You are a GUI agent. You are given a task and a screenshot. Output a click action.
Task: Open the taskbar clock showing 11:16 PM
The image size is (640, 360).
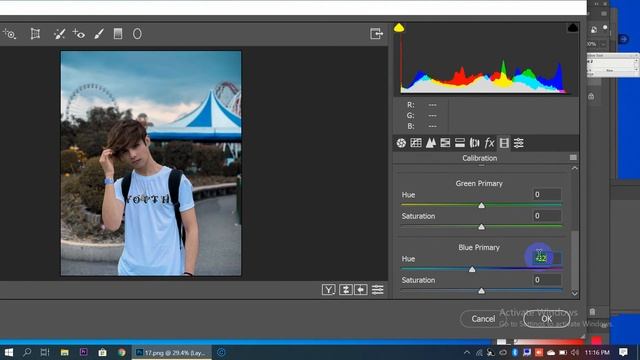pyautogui.click(x=597, y=352)
